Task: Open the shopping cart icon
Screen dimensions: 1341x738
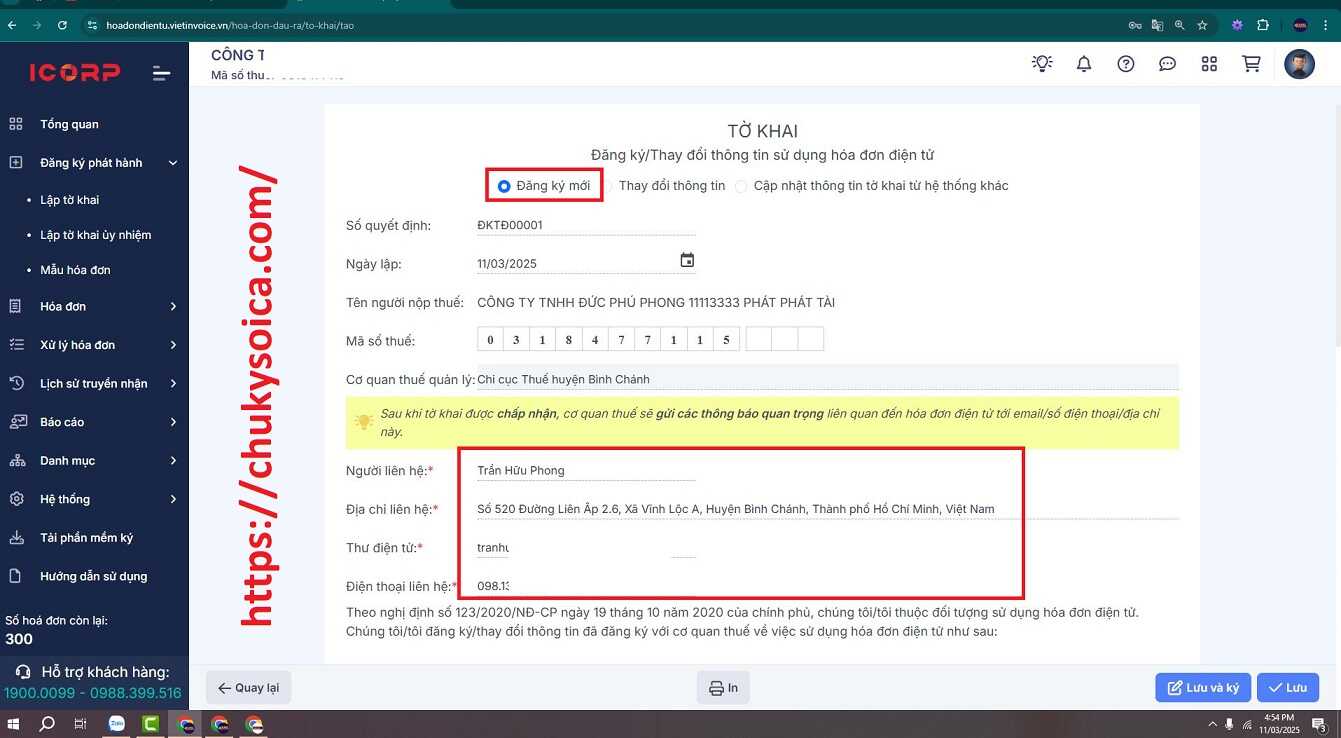Action: [1251, 64]
